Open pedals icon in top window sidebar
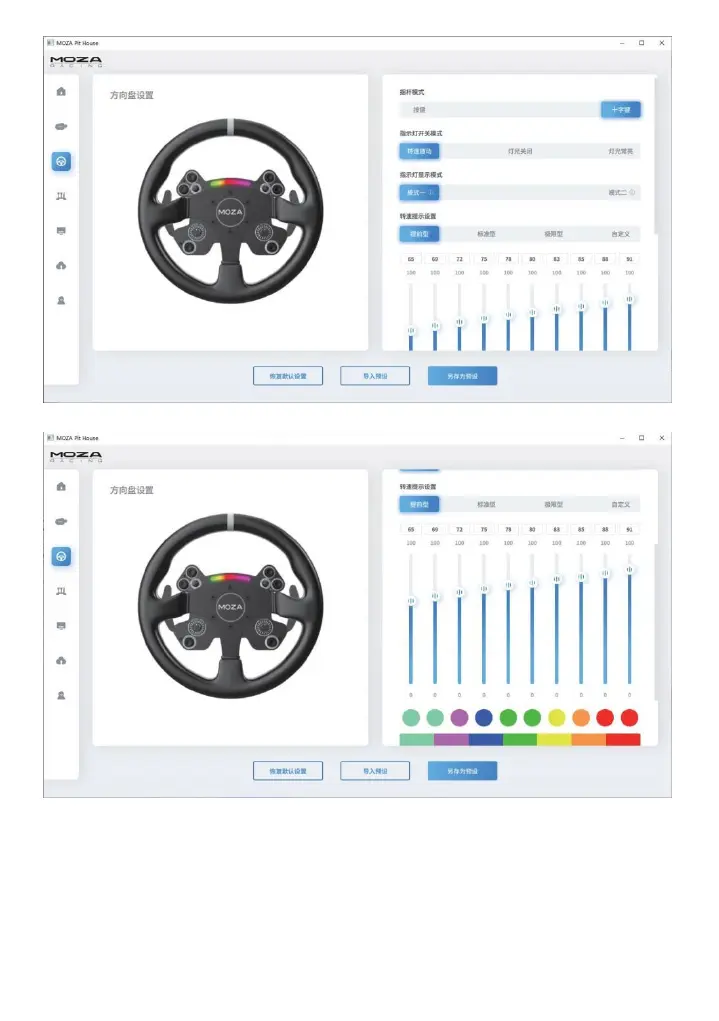Image resolution: width=719 pixels, height=1021 pixels. (61, 196)
